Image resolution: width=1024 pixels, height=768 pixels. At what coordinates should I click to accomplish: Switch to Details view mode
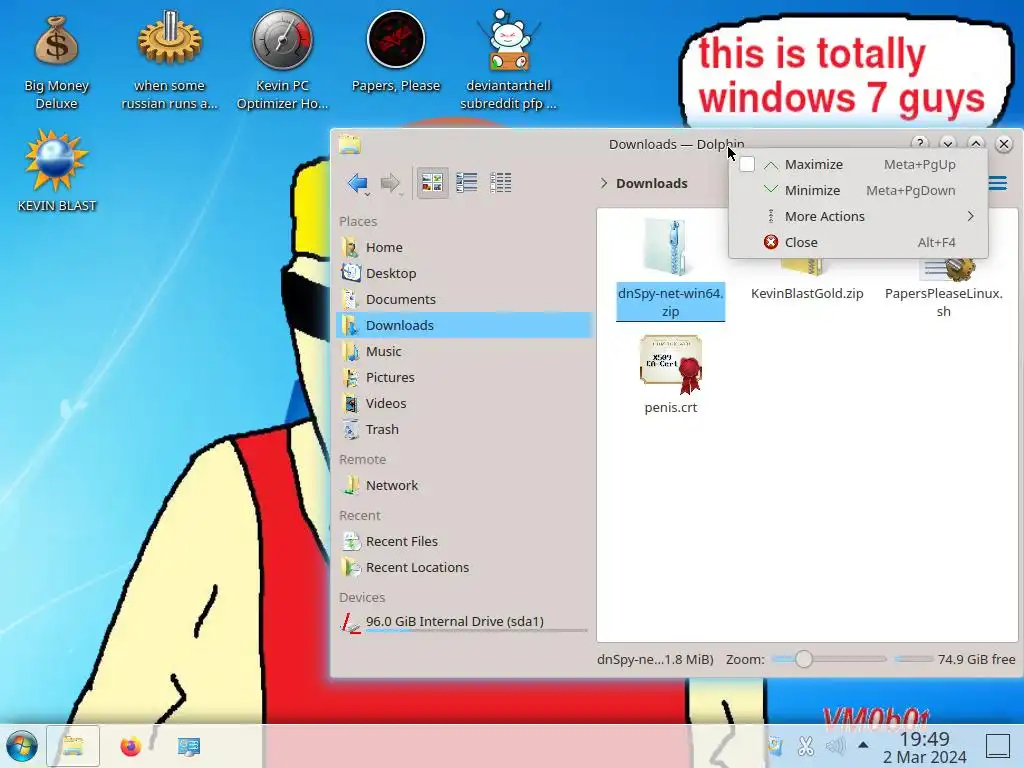point(500,183)
